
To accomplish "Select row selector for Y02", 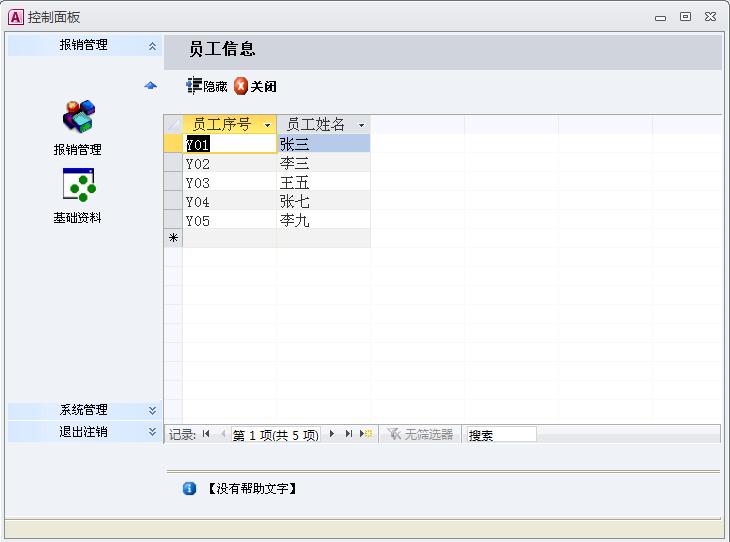I will point(173,163).
